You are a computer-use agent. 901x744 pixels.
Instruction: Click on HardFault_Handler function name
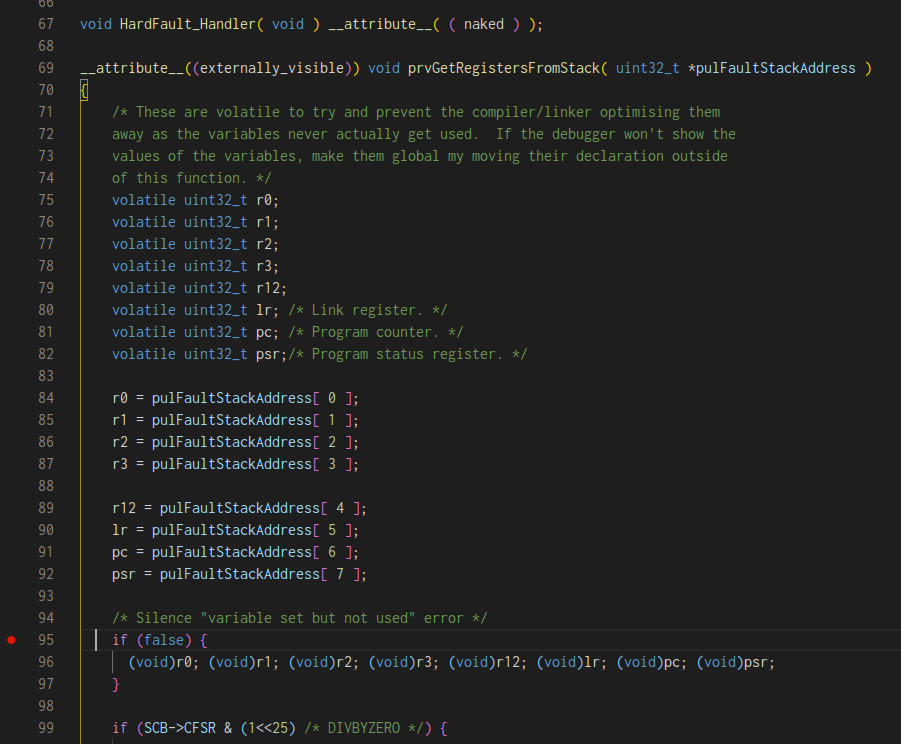click(x=187, y=24)
